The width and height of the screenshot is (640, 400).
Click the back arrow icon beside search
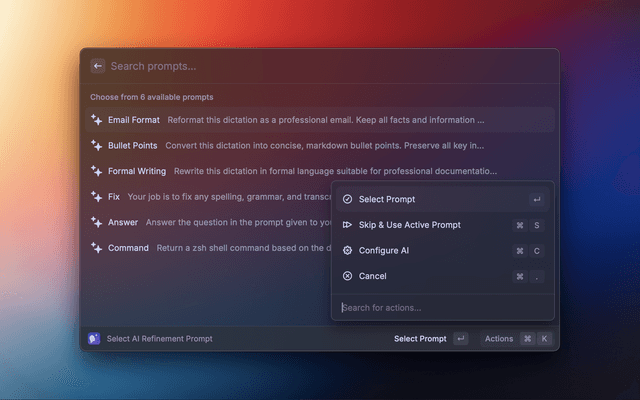coord(97,66)
